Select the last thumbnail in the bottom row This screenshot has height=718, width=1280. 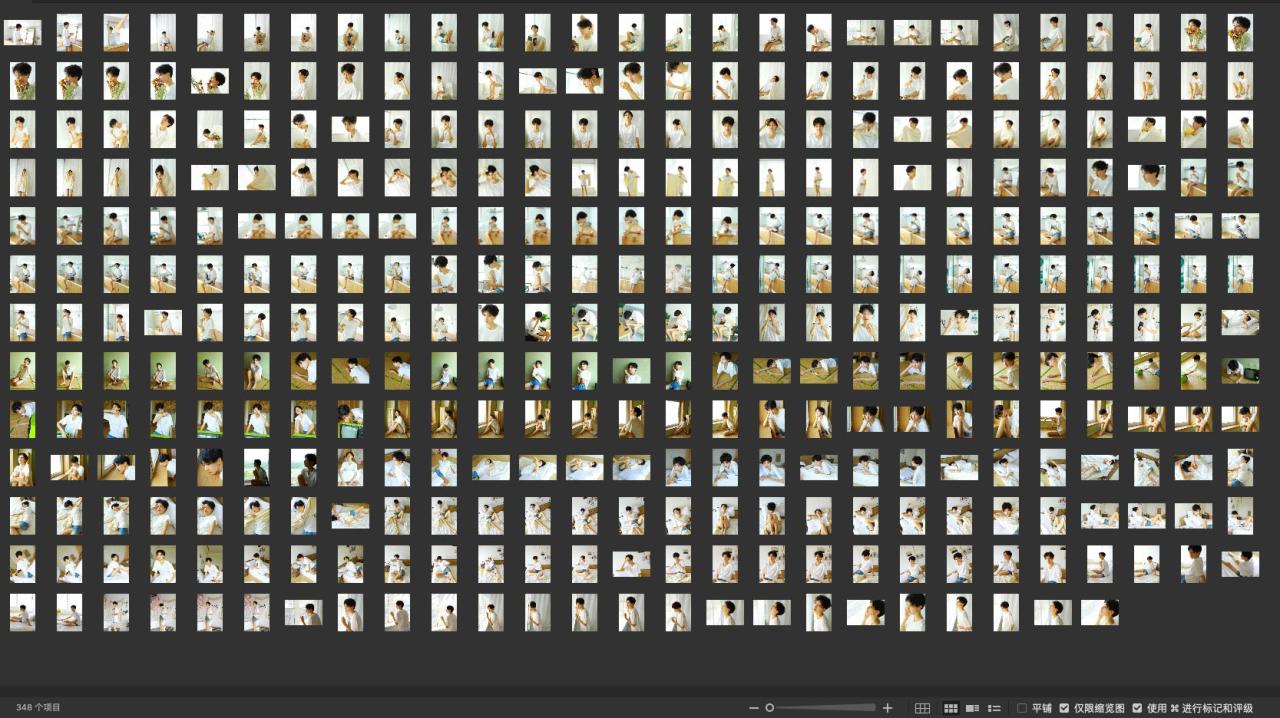click(x=1099, y=612)
